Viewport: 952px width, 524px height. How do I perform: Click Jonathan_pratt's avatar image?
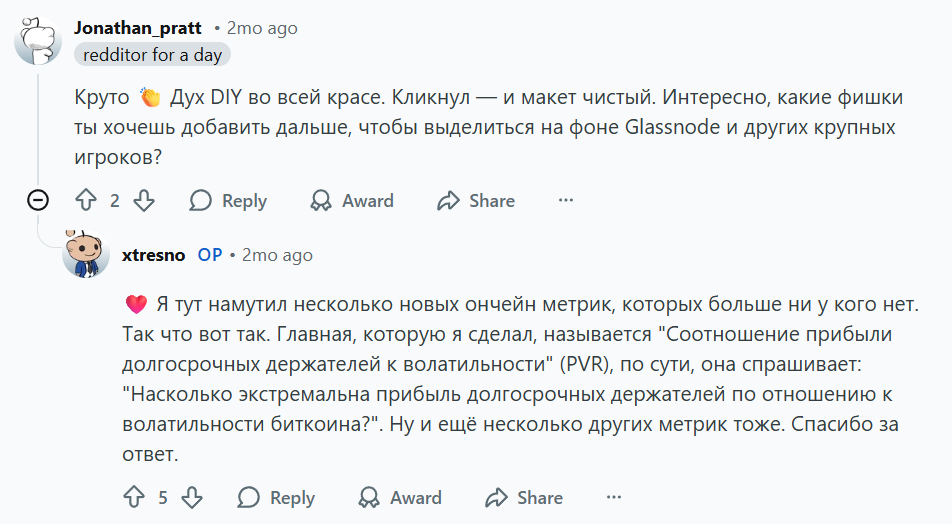coord(37,40)
